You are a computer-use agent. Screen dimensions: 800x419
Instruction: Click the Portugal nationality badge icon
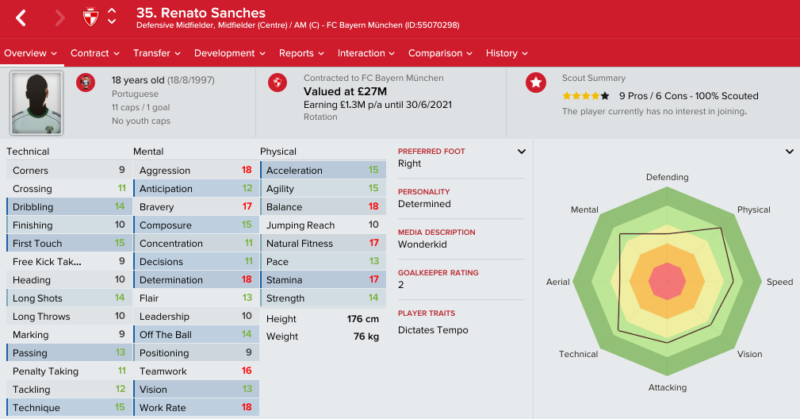point(86,83)
